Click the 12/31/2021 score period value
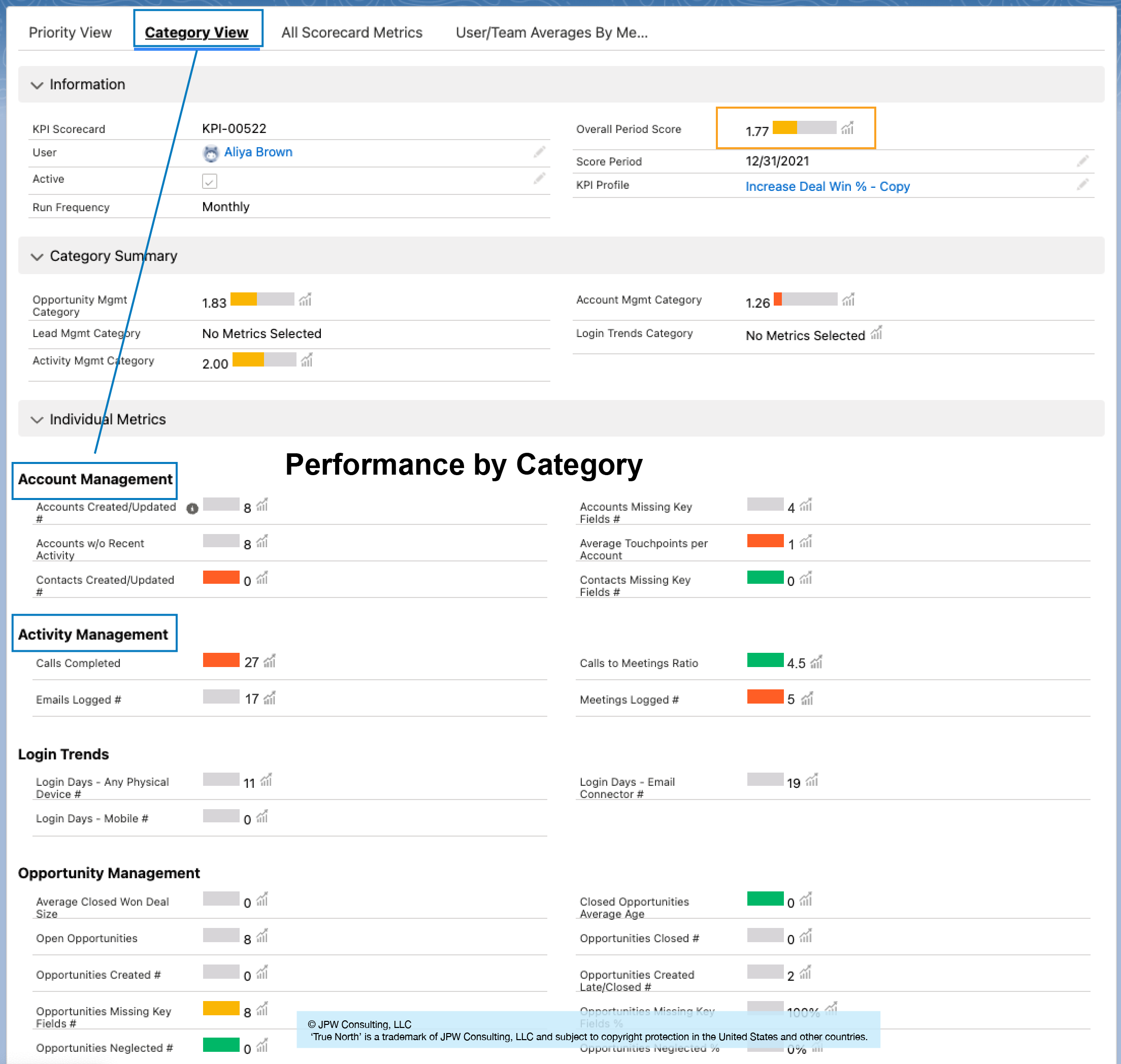This screenshot has height=1064, width=1121. point(777,161)
